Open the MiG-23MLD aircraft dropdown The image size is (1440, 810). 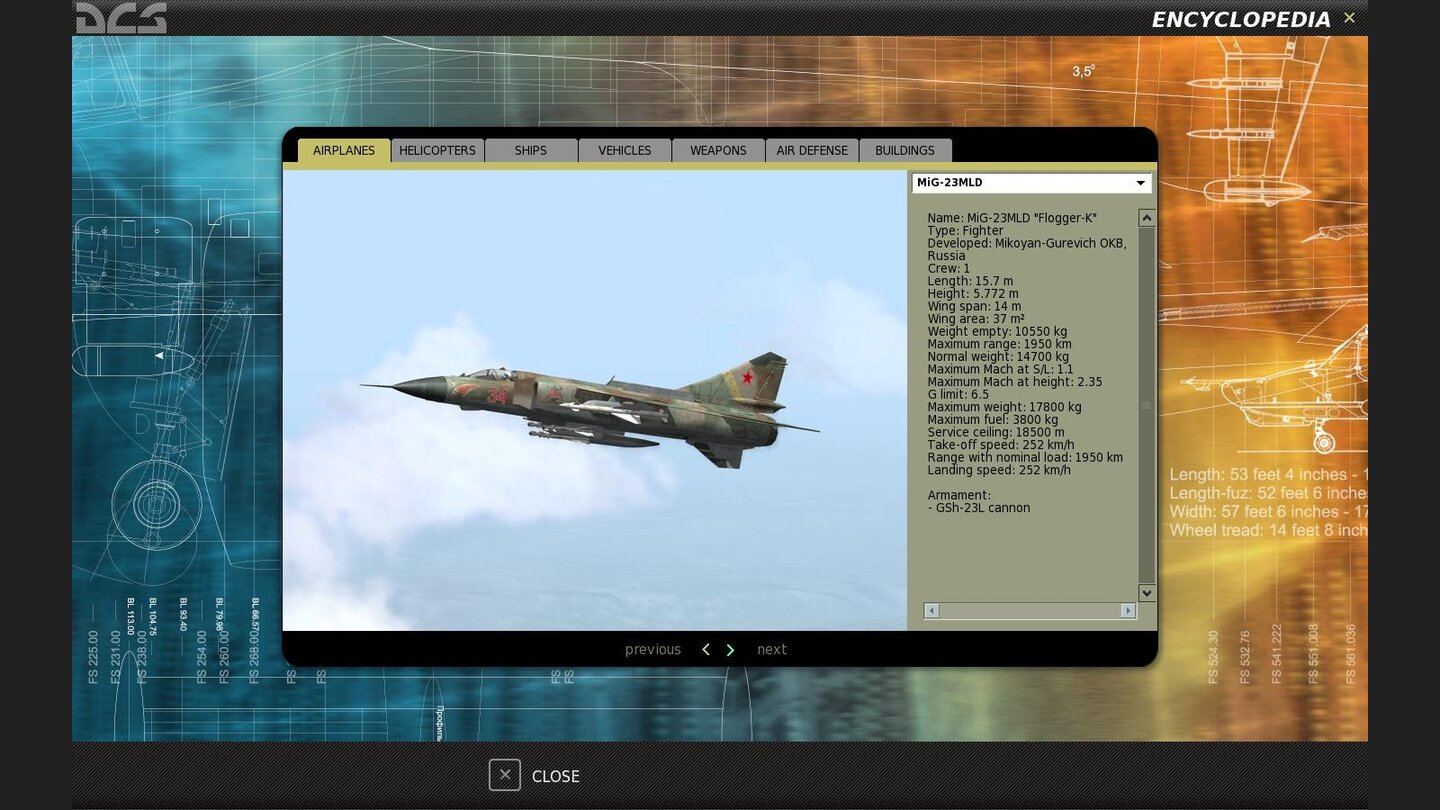coord(1031,183)
